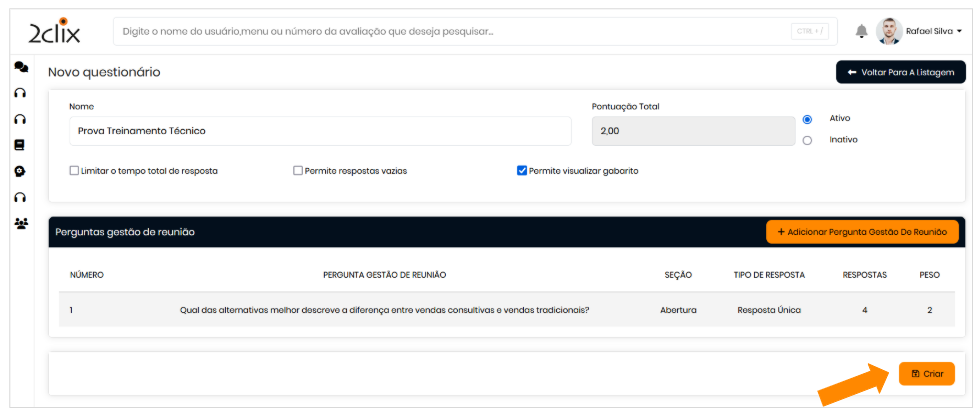This screenshot has width=980, height=420.
Task: Select the head with gear sidebar icon
Action: coord(20,171)
